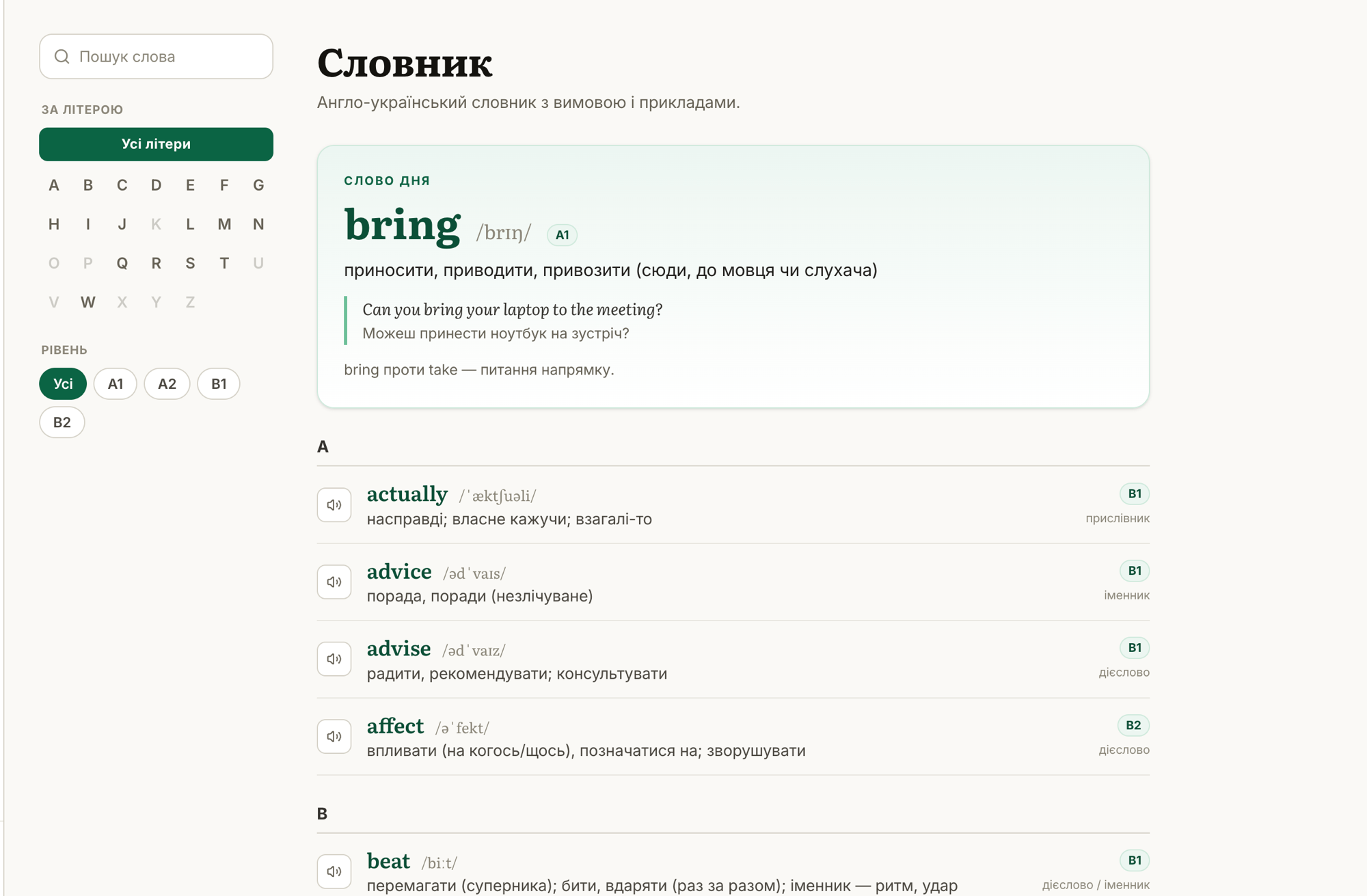This screenshot has width=1367, height=896.
Task: Open the 'beat' dictionary entry
Action: pos(389,861)
